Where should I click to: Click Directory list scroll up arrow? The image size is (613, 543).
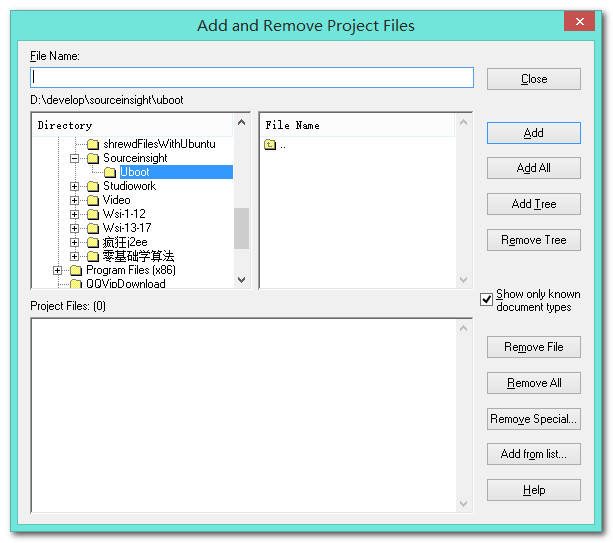[242, 122]
